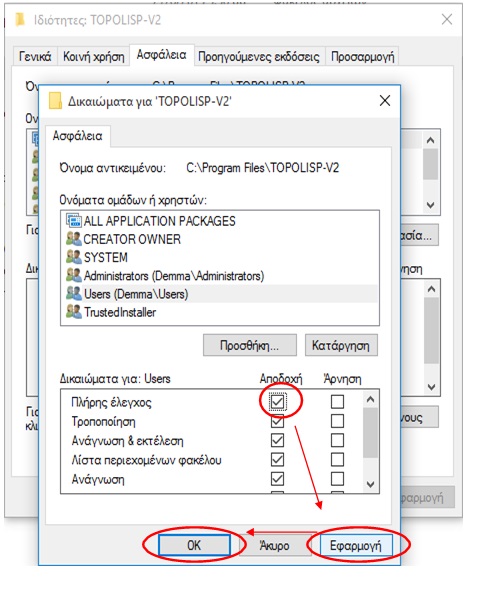The height and width of the screenshot is (600, 500).
Task: Switch to Προσαρμογή tab
Action: [x=362, y=57]
